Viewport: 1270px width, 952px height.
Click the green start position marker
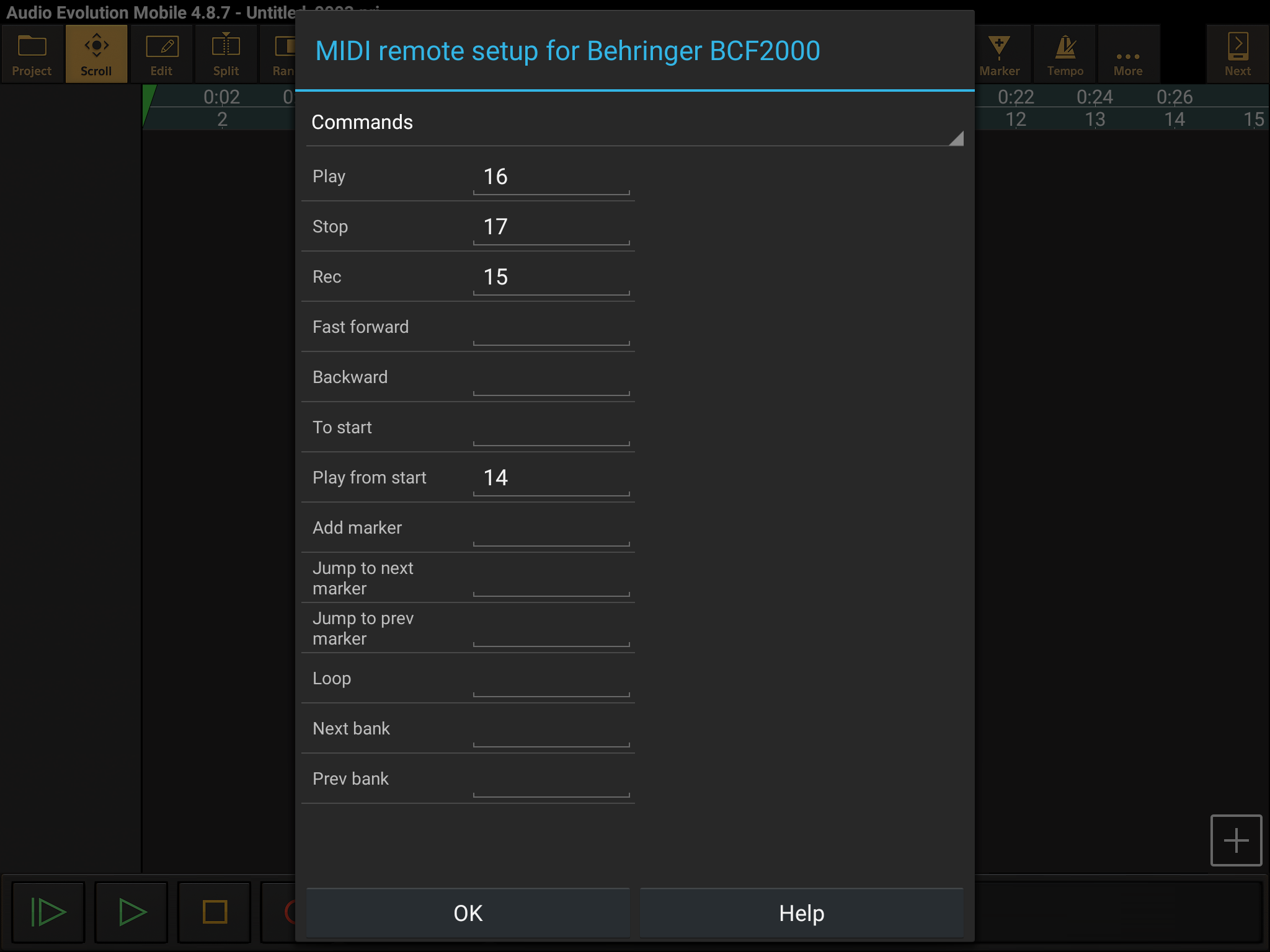148,104
